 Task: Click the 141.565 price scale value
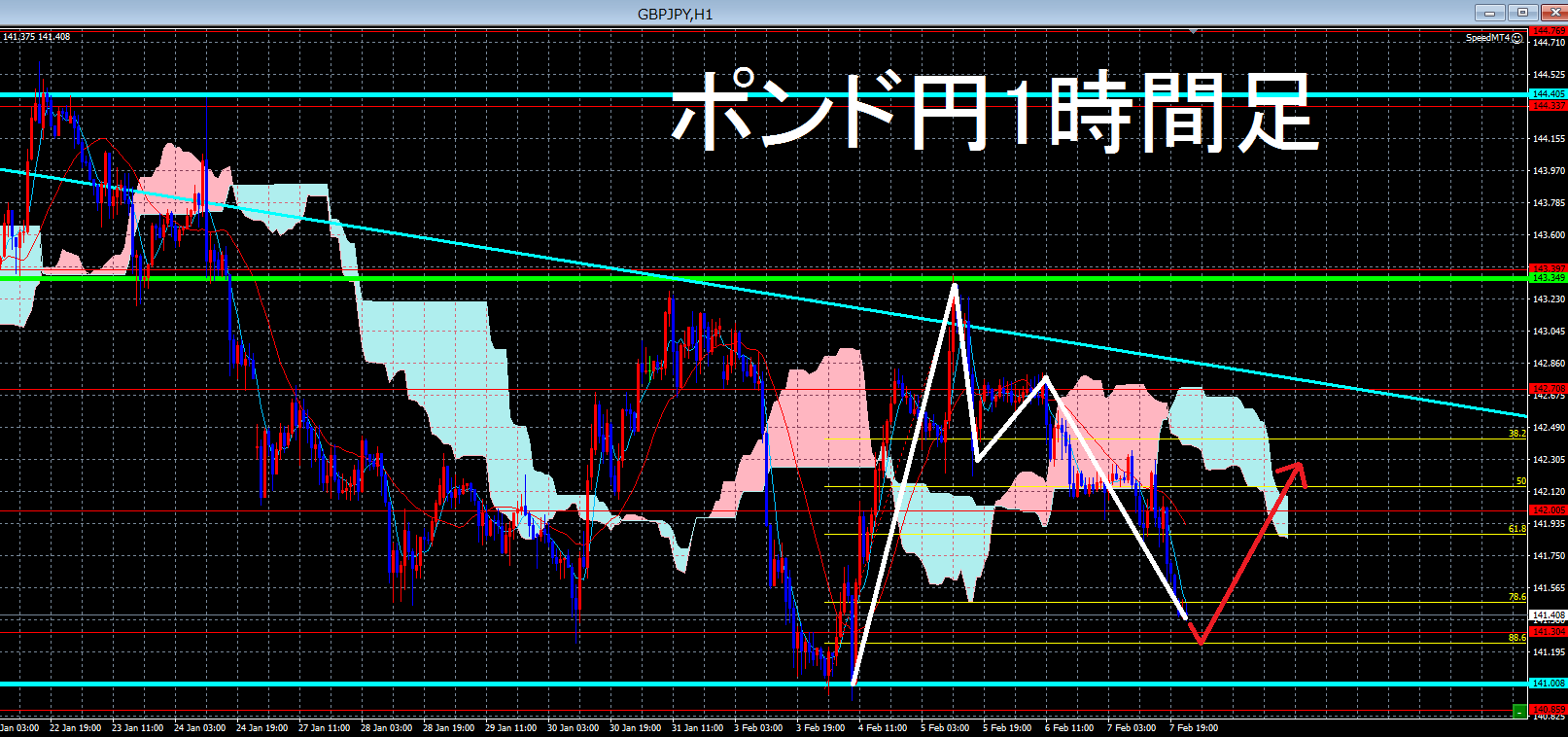1549,588
